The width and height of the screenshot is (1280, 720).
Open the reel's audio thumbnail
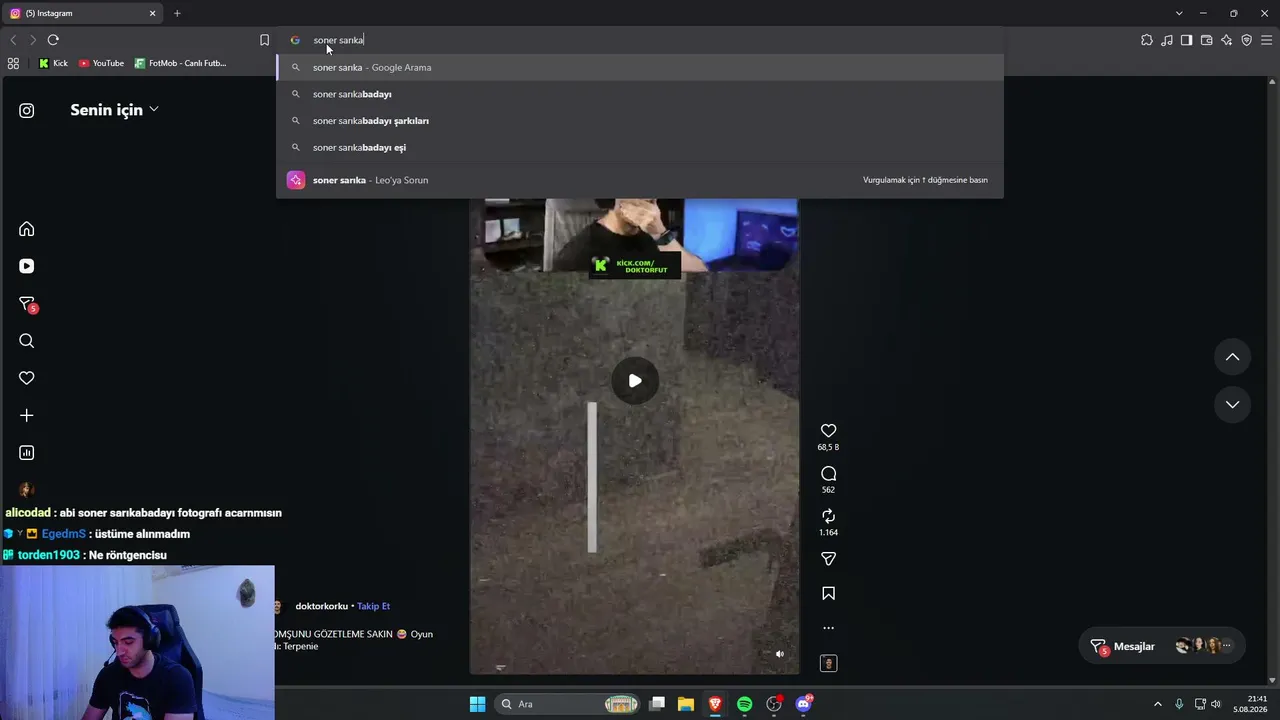click(828, 663)
